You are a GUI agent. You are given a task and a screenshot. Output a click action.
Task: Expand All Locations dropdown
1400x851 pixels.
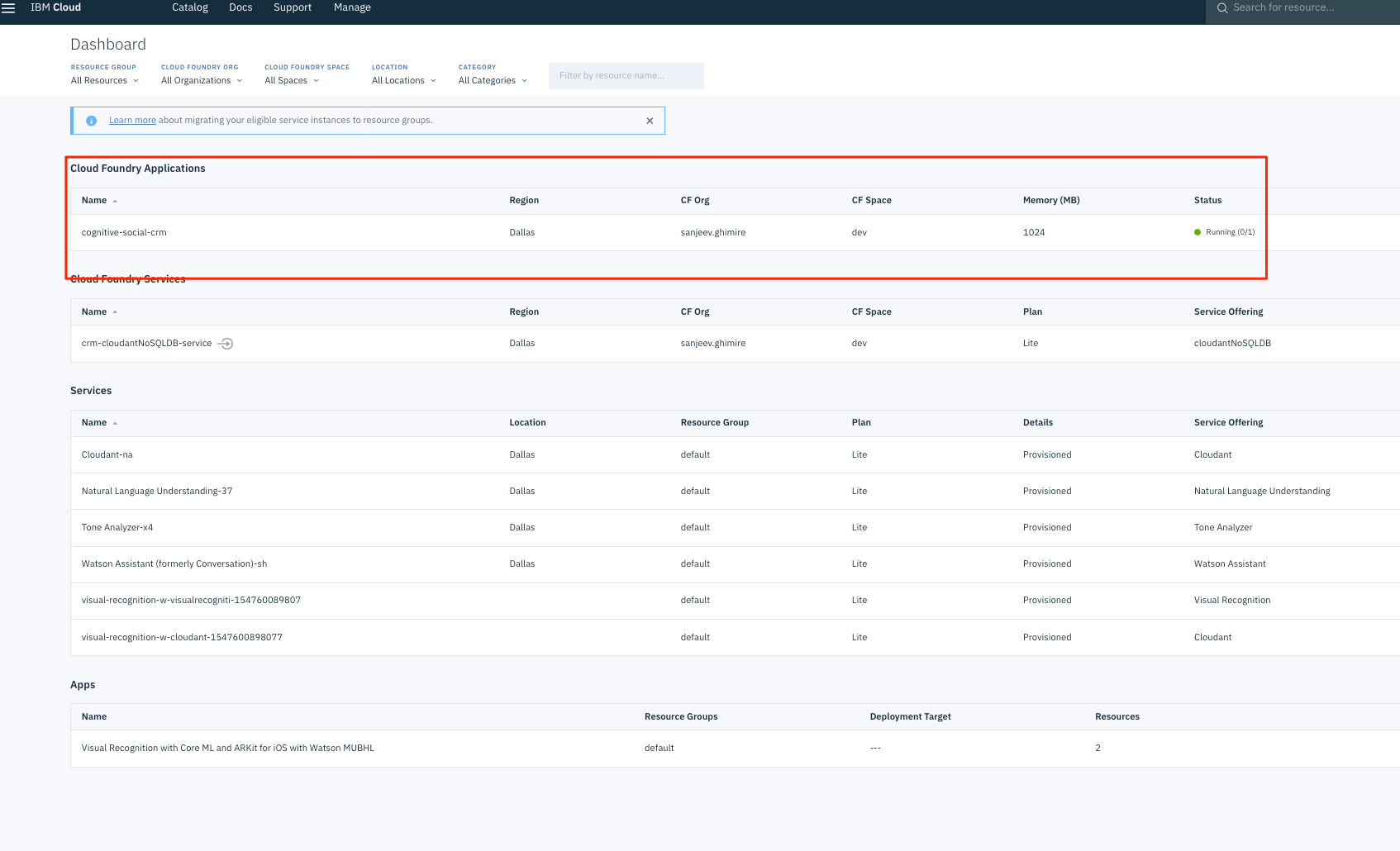[404, 80]
